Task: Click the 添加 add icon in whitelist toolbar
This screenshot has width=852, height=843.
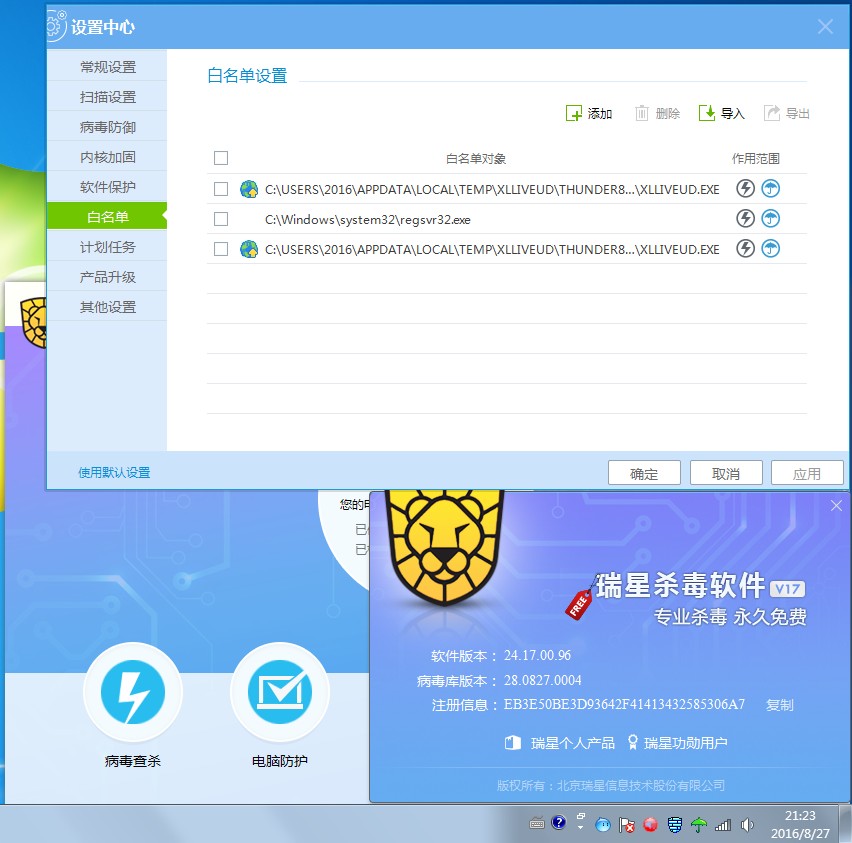Action: click(x=573, y=113)
